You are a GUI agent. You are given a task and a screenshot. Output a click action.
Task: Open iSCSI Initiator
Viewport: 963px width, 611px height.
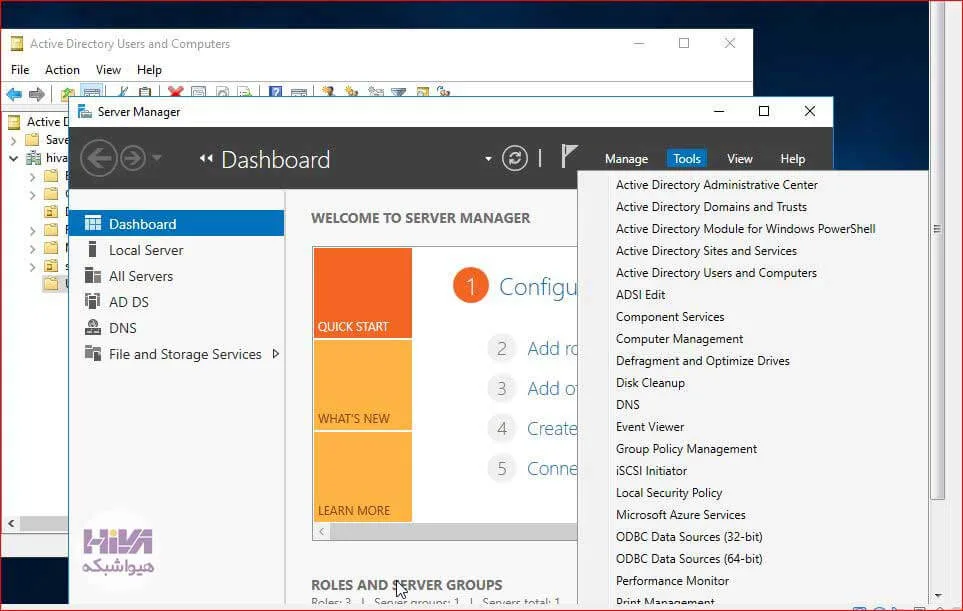coord(651,471)
